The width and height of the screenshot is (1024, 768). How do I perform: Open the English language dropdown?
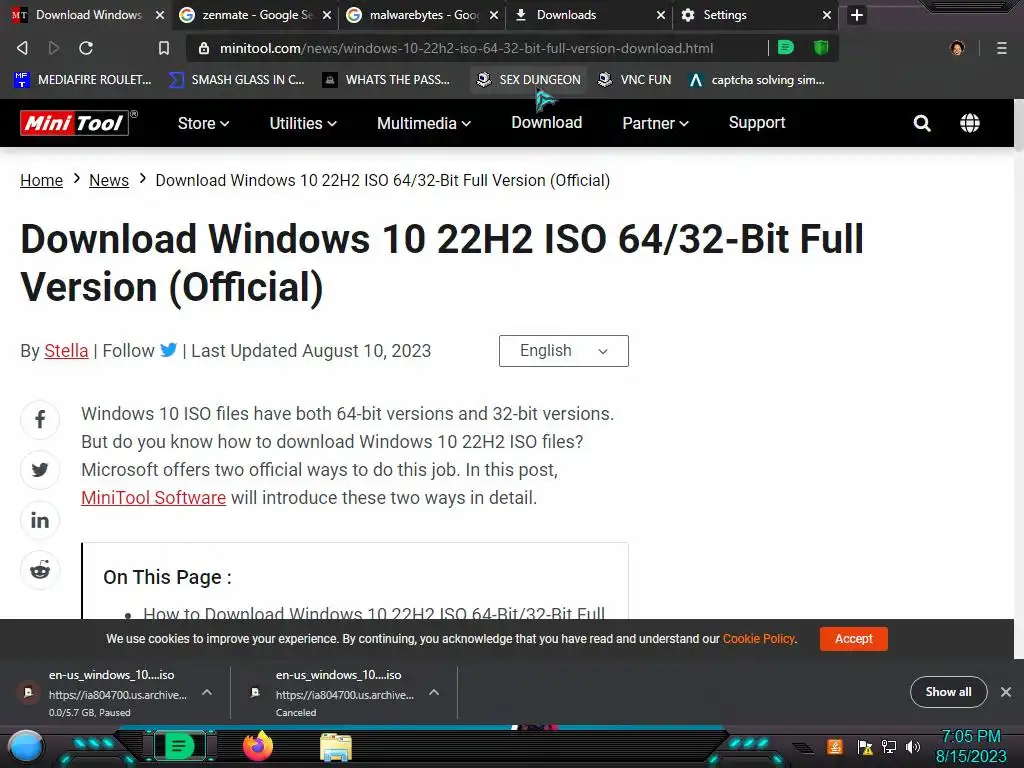(564, 351)
